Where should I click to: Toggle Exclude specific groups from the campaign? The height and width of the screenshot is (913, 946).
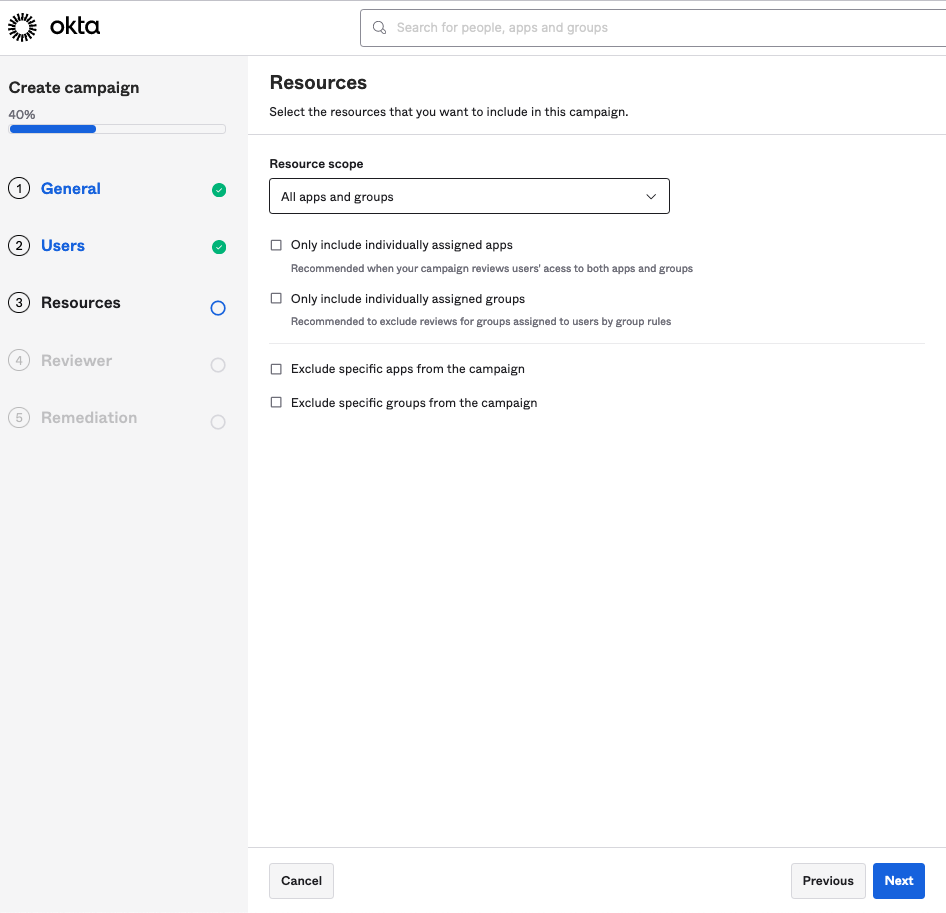point(277,403)
